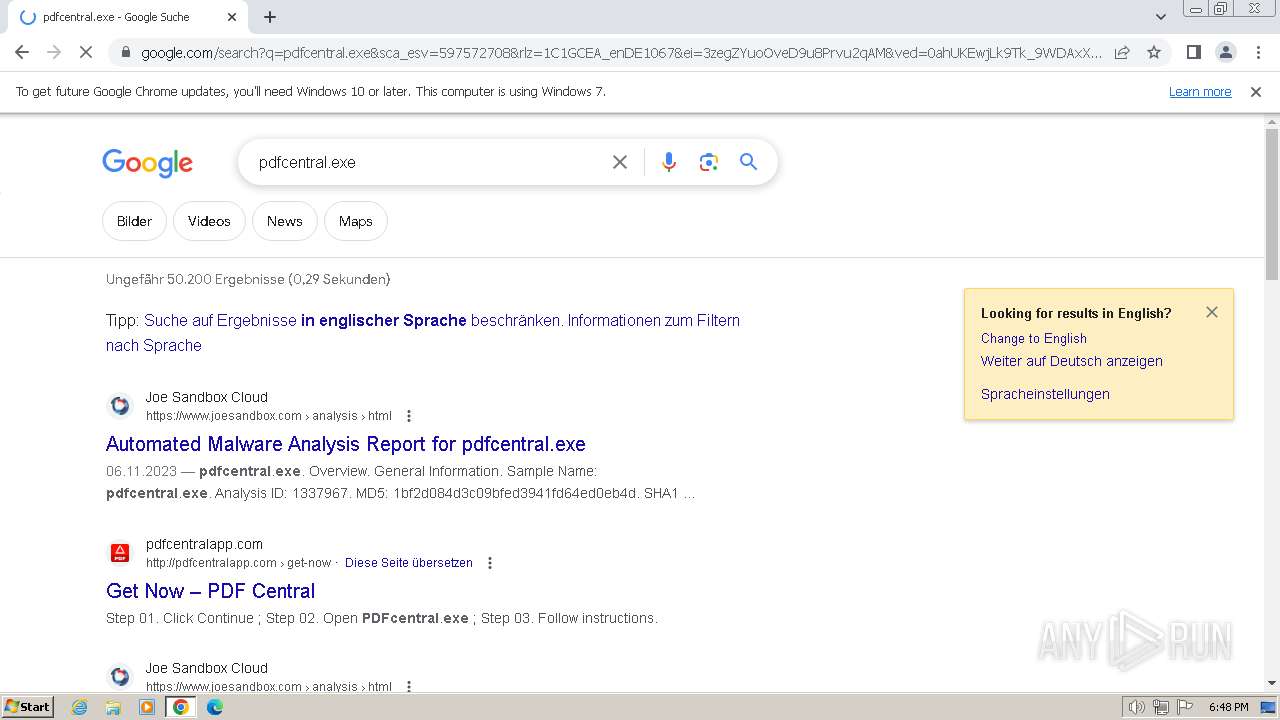This screenshot has height=720, width=1280.
Task: Open the Windows Start menu
Action: click(28, 707)
